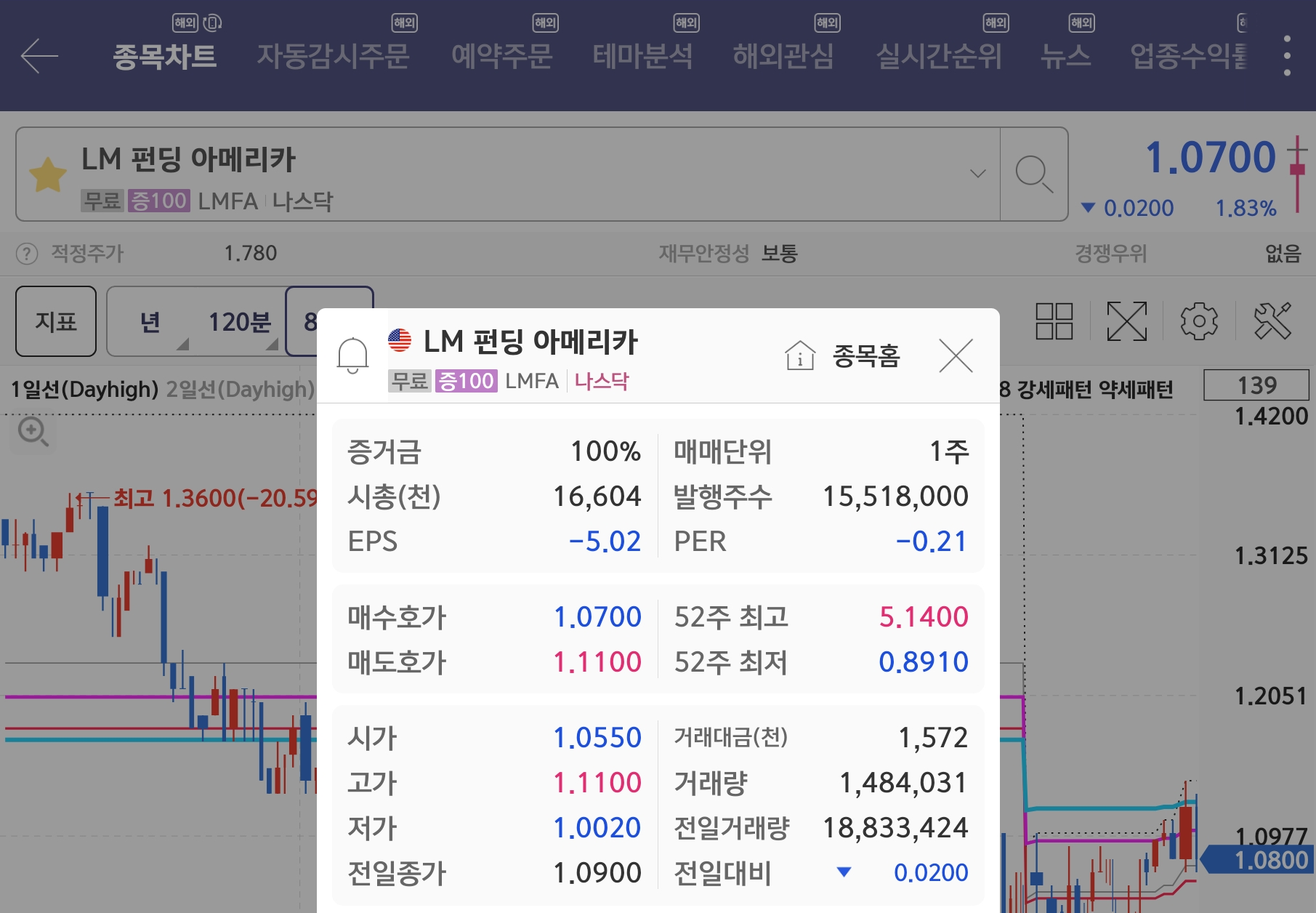
Task: Choose the 120분 interval dropdown
Action: point(239,321)
